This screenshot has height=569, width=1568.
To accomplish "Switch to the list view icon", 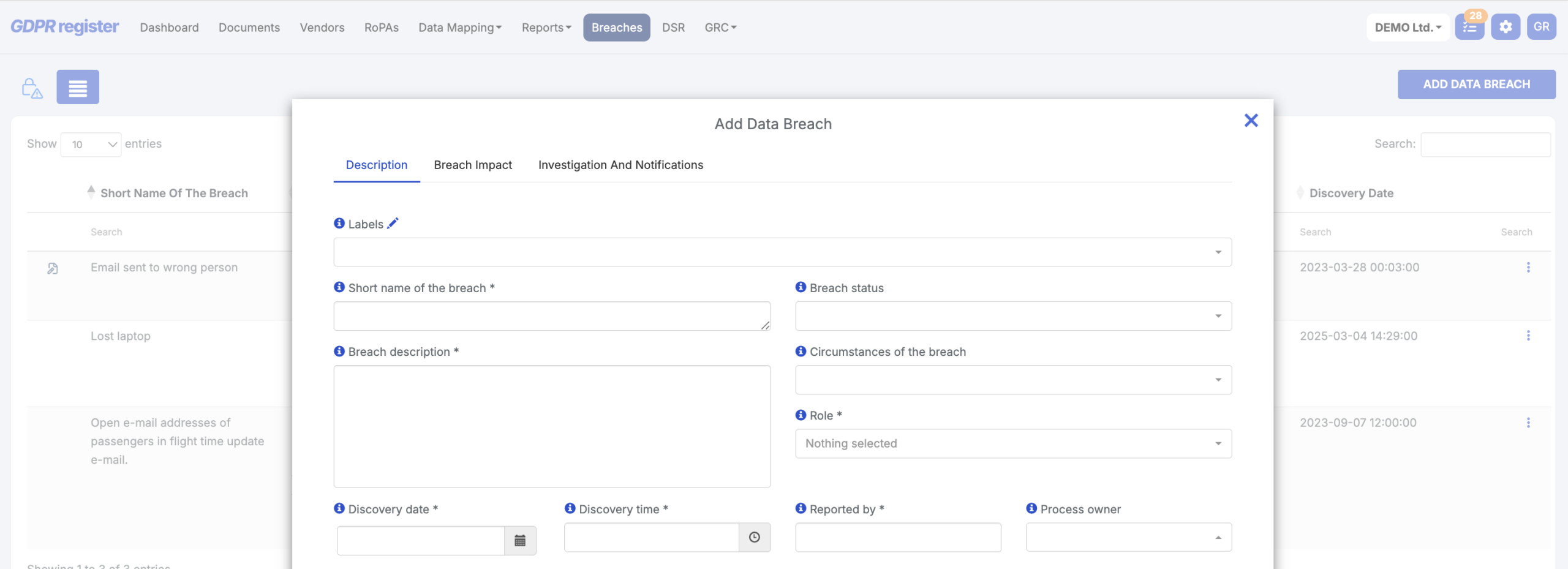I will pyautogui.click(x=78, y=87).
